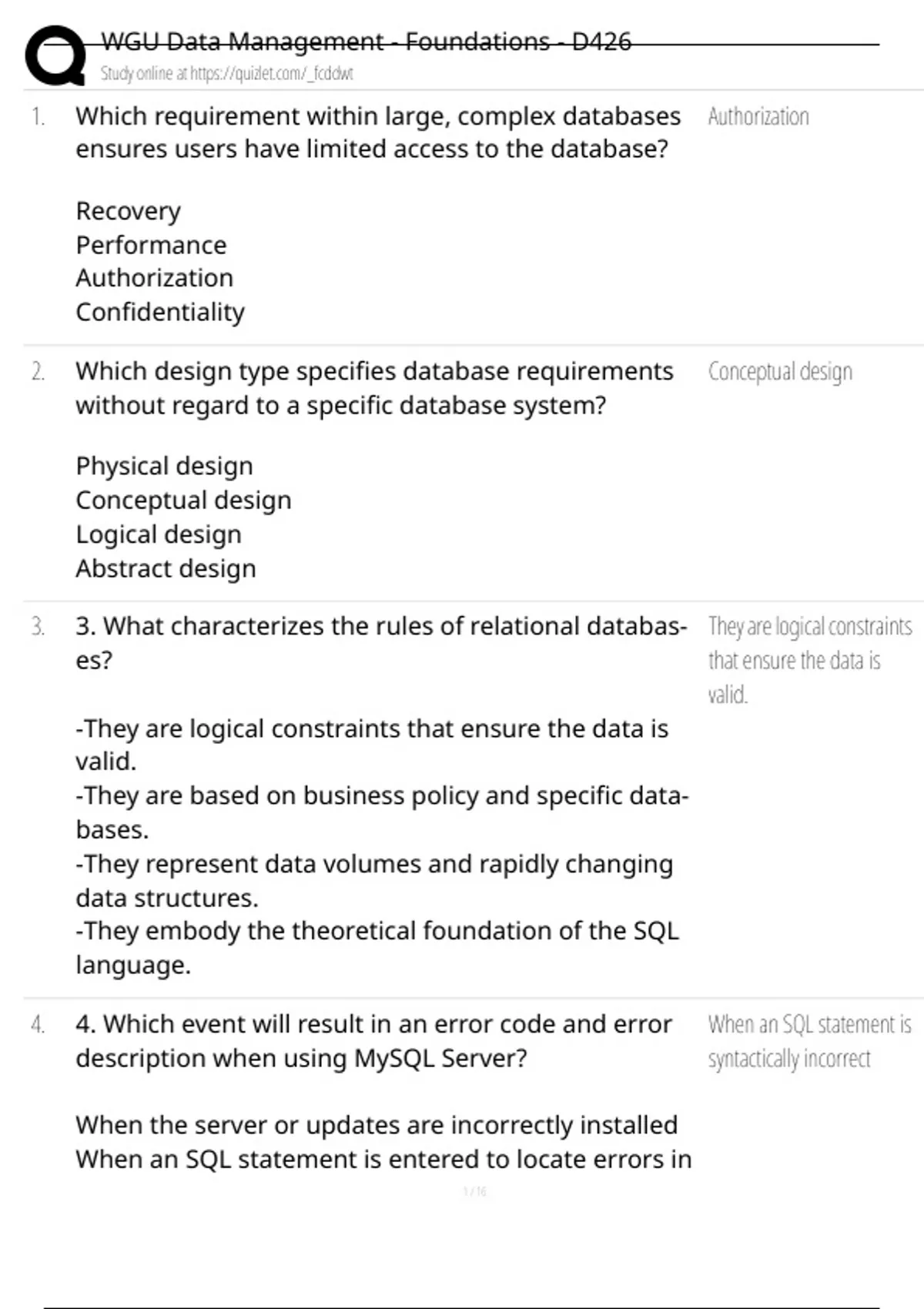Select option about theoretical foundation of SQL
Screen dimensions: 924x1309
click(377, 947)
